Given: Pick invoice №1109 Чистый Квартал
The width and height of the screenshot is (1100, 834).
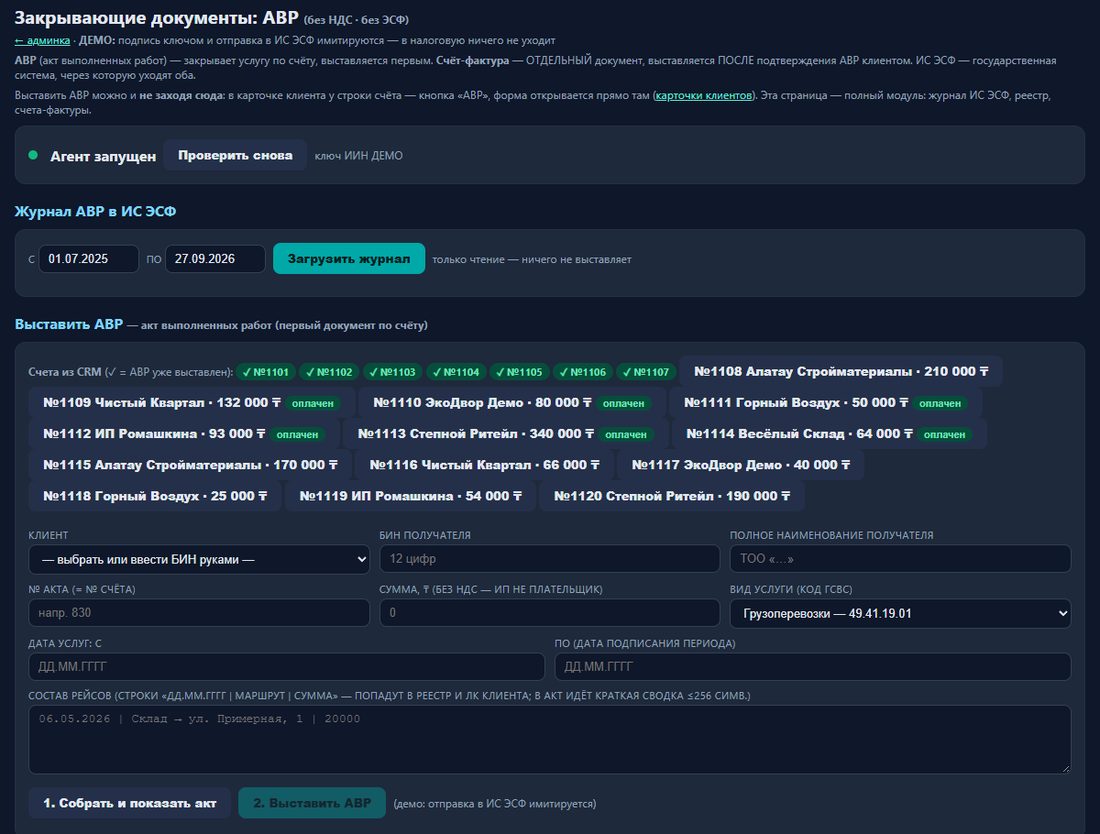Looking at the screenshot, I should click(x=191, y=403).
